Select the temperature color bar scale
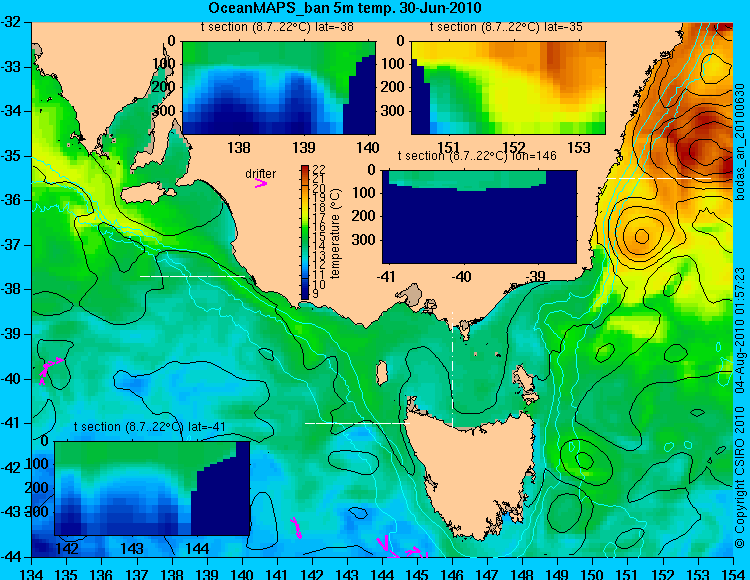Screen dimensions: 750x580 click(305, 232)
